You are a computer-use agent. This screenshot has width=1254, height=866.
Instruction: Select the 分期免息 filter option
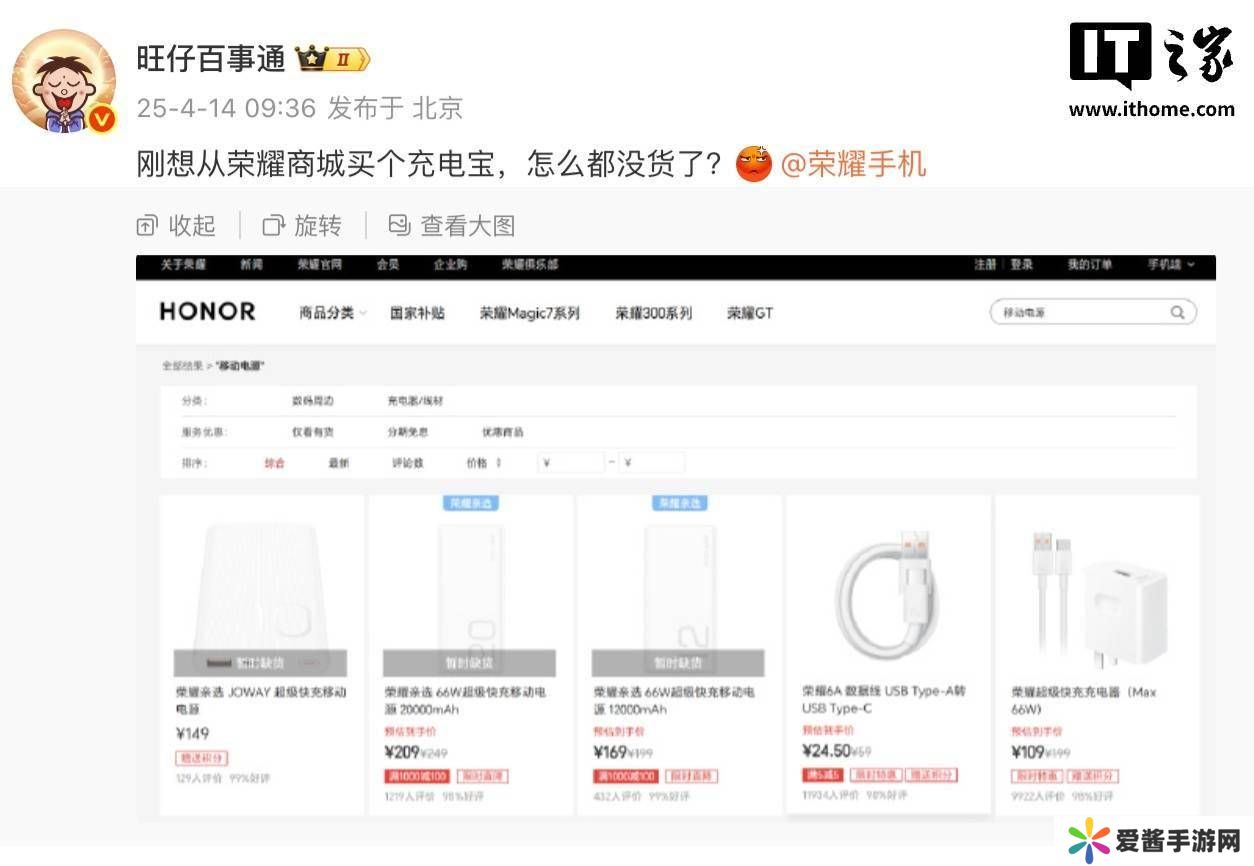pyautogui.click(x=408, y=432)
